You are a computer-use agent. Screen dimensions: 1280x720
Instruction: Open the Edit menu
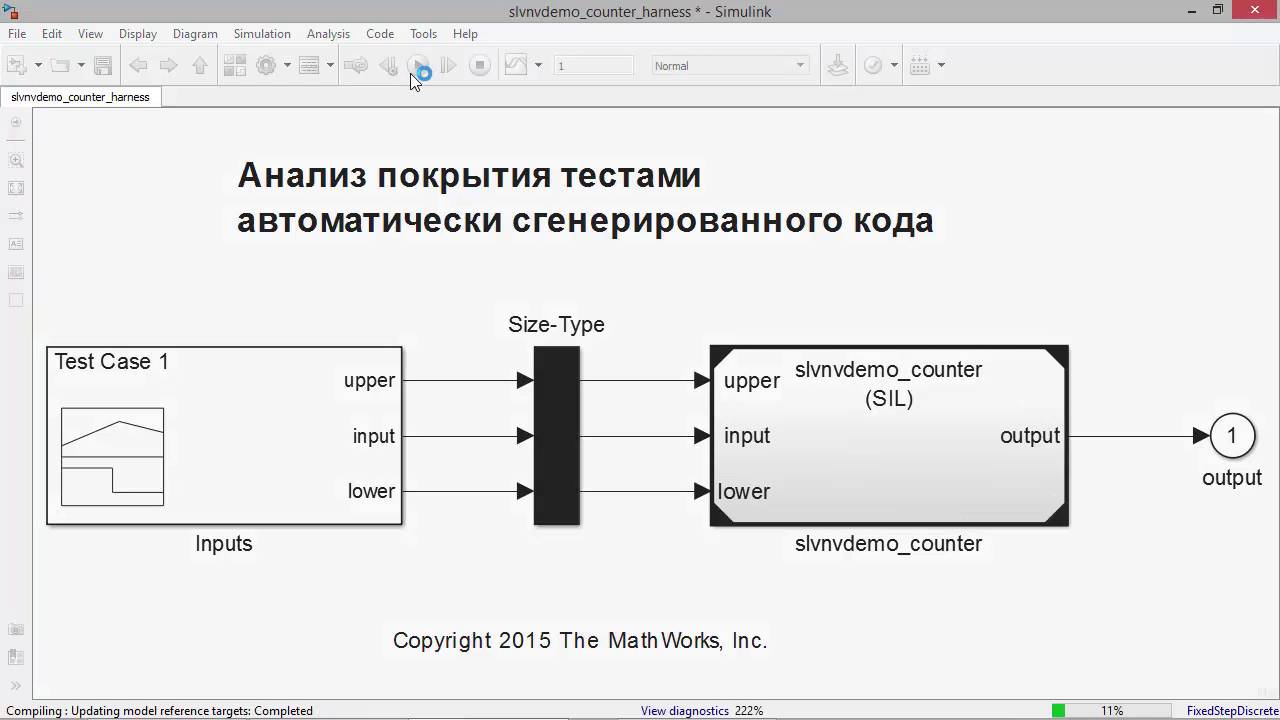(52, 34)
